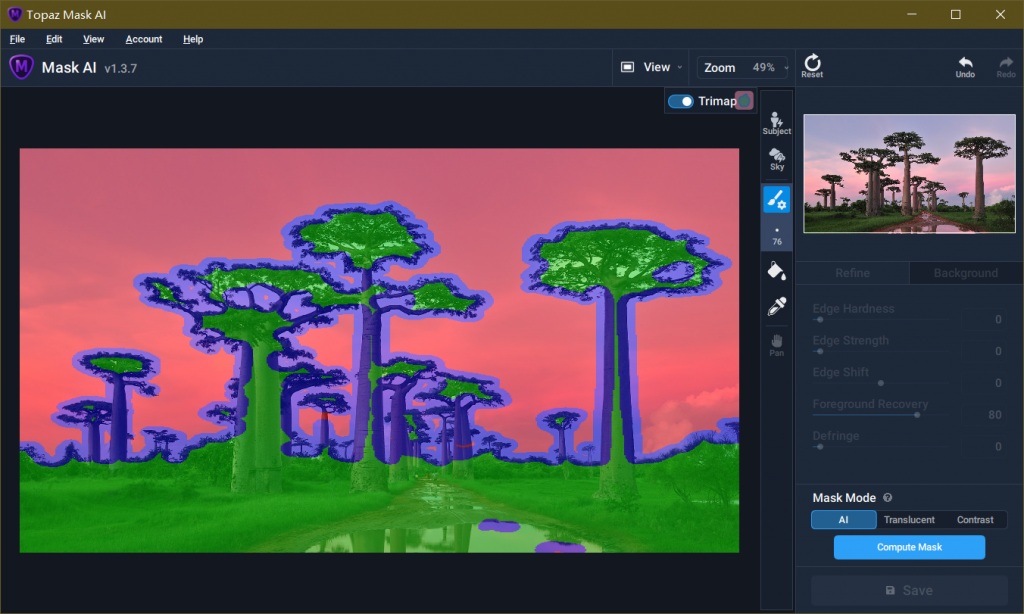Viewport: 1024px width, 614px height.
Task: Click the Foreground Recovery slider handle
Action: pos(917,415)
